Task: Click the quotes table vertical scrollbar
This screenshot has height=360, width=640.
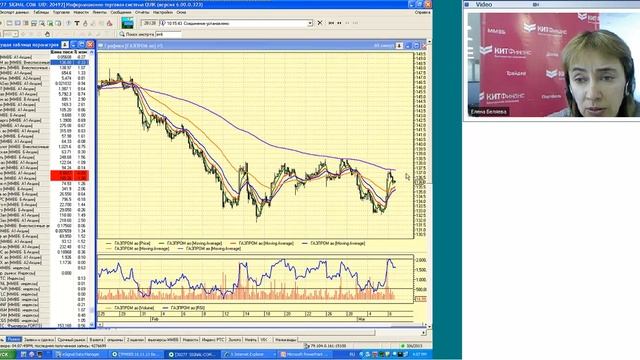Action: pyautogui.click(x=92, y=188)
